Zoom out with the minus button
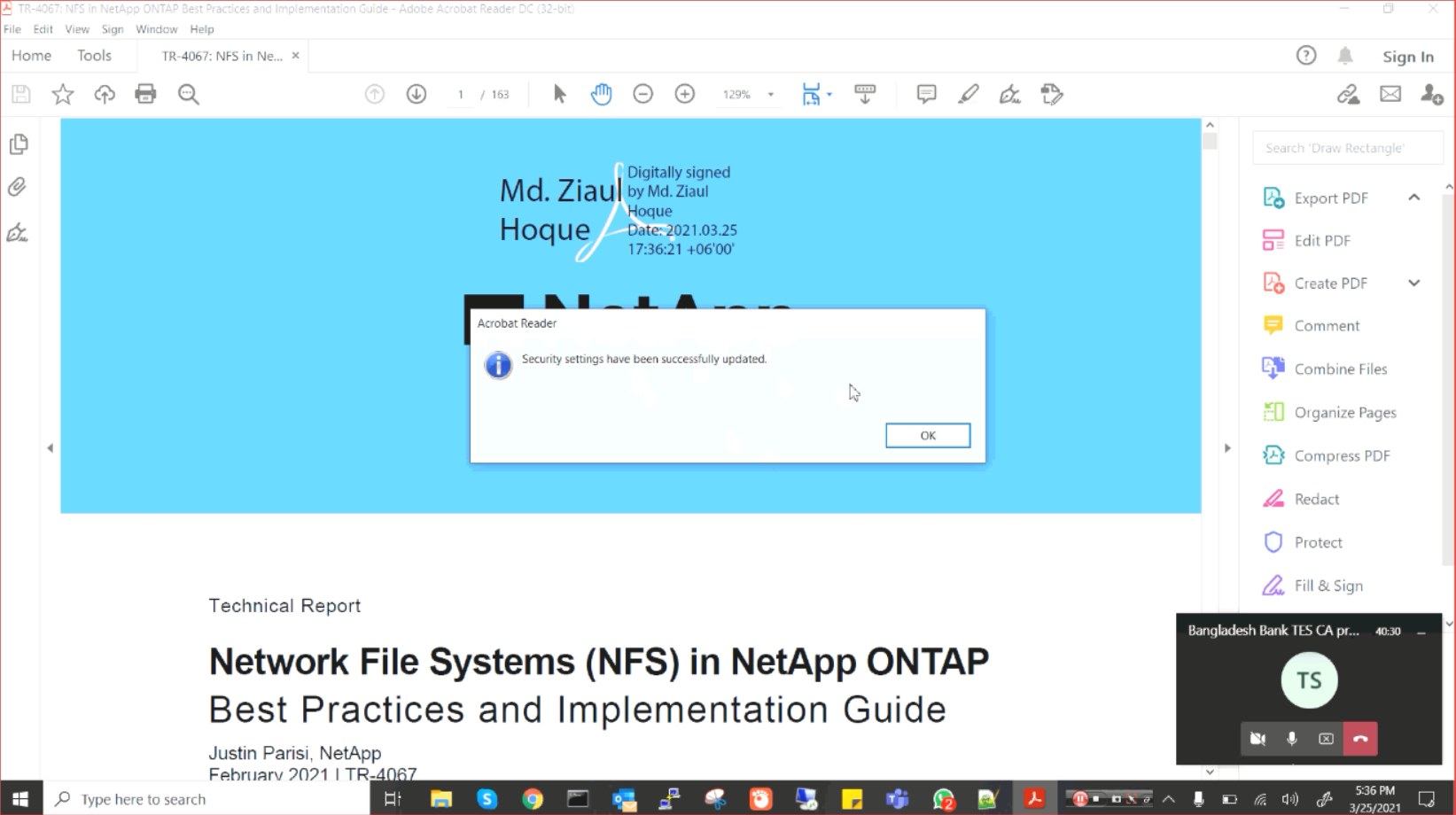This screenshot has height=815, width=1456. [x=643, y=94]
